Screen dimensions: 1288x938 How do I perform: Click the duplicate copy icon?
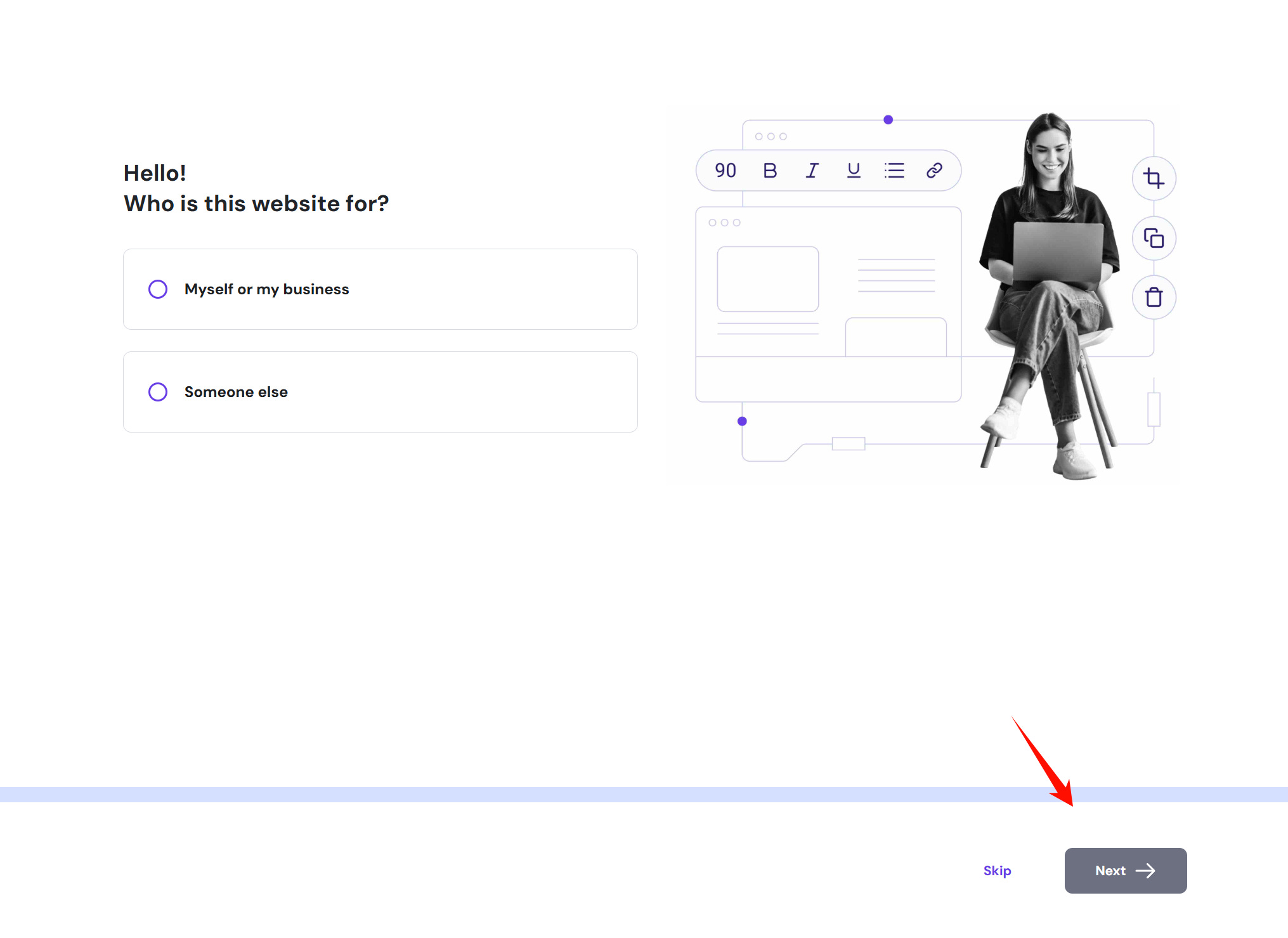(x=1154, y=238)
